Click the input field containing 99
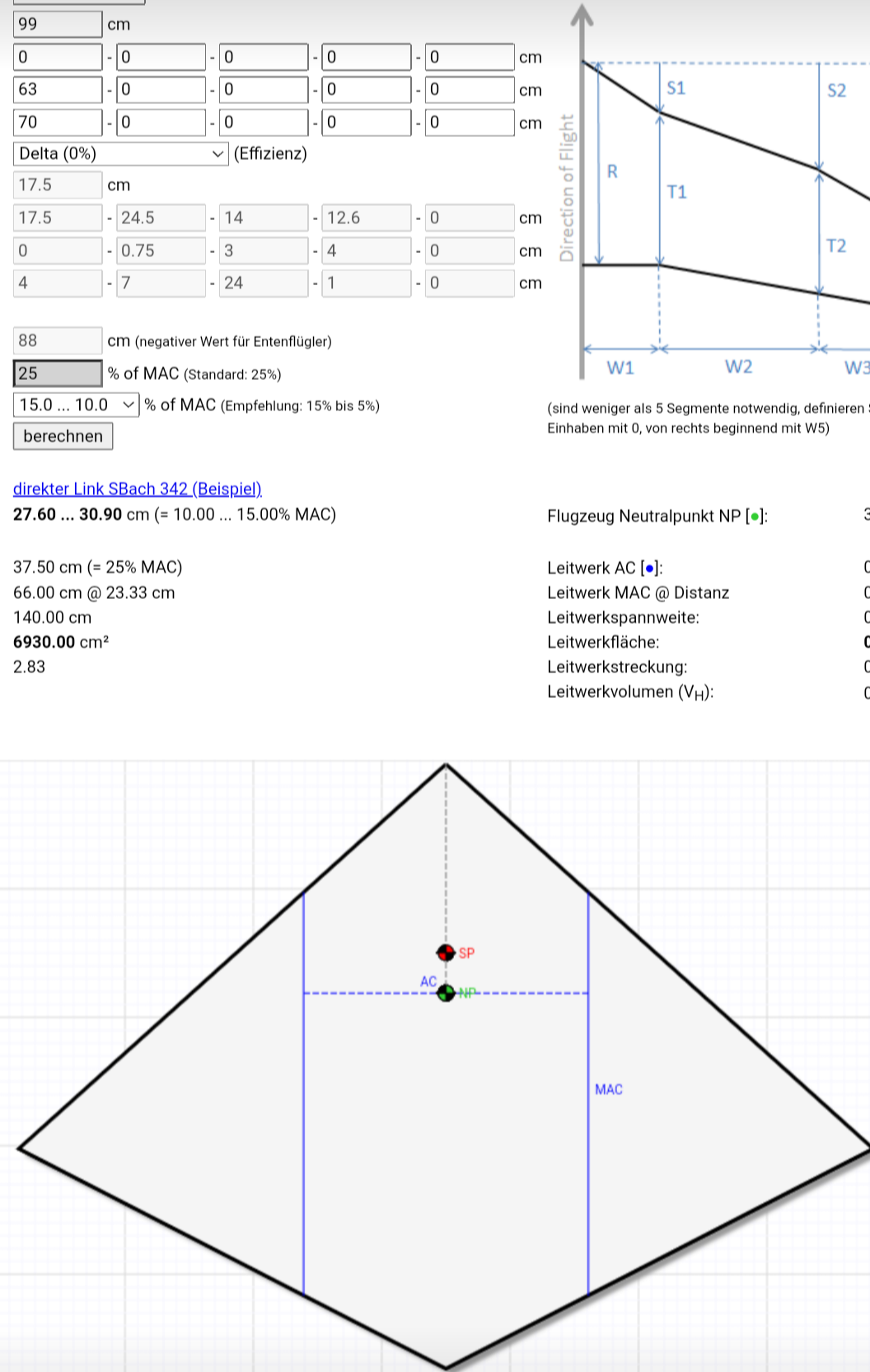The width and height of the screenshot is (870, 1372). [x=58, y=24]
